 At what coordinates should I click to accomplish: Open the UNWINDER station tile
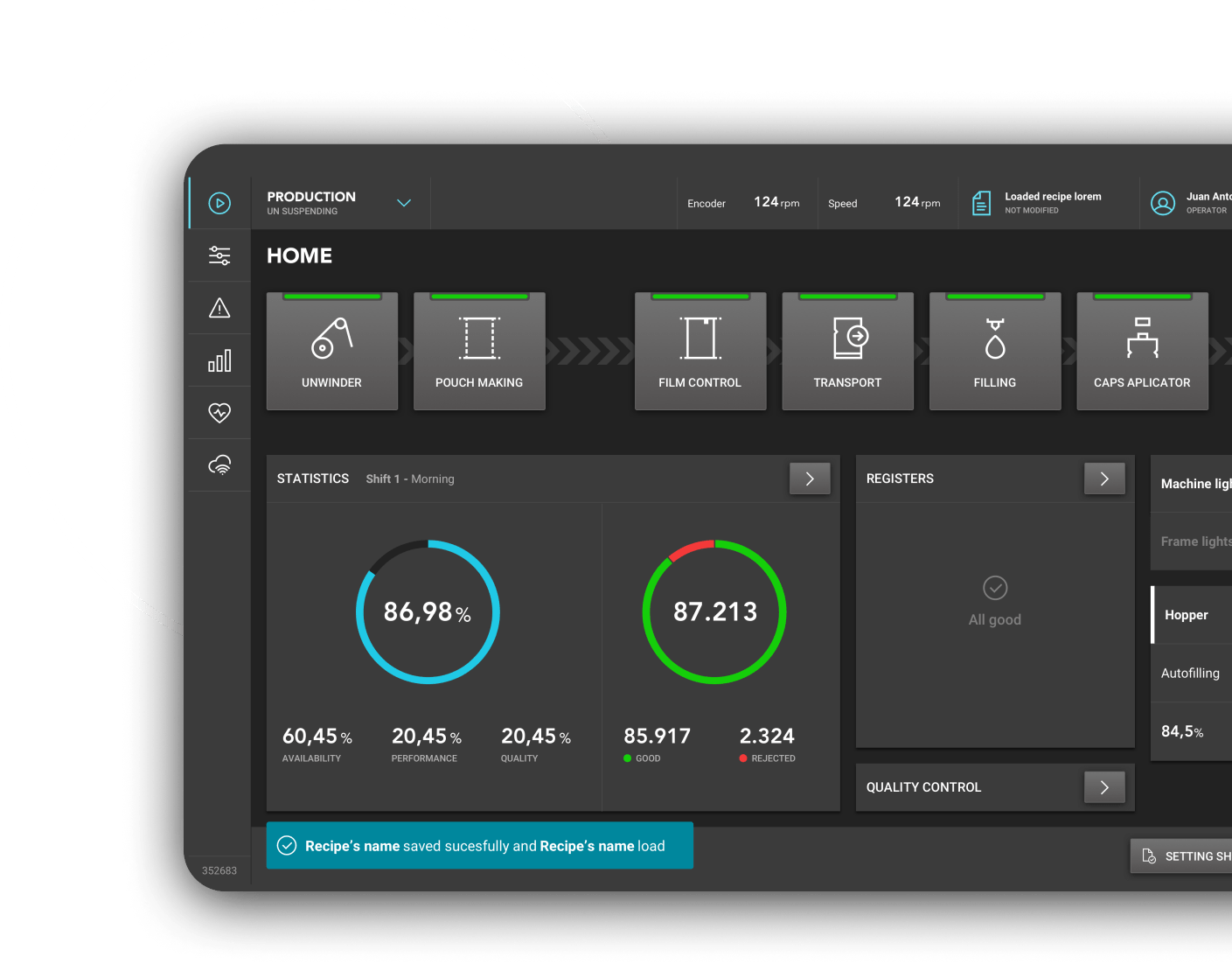coord(331,352)
